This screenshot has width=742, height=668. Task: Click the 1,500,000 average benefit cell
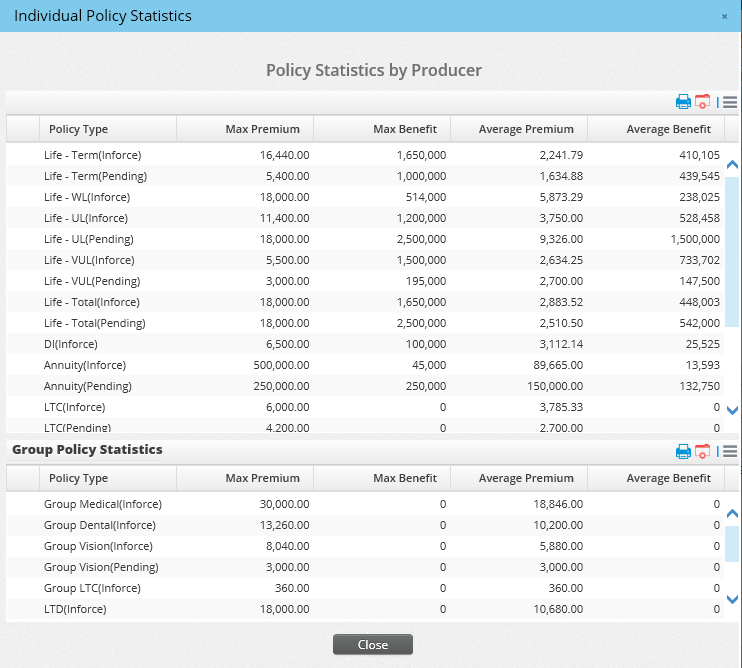(x=695, y=239)
